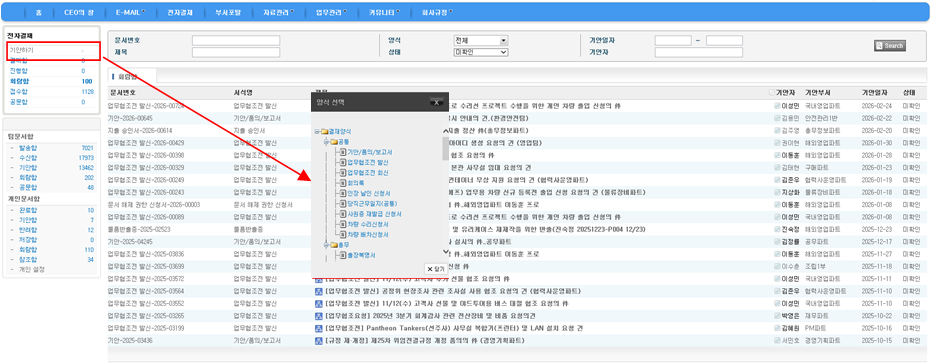Select 차량 배차신청서 form in tree

tap(368, 235)
